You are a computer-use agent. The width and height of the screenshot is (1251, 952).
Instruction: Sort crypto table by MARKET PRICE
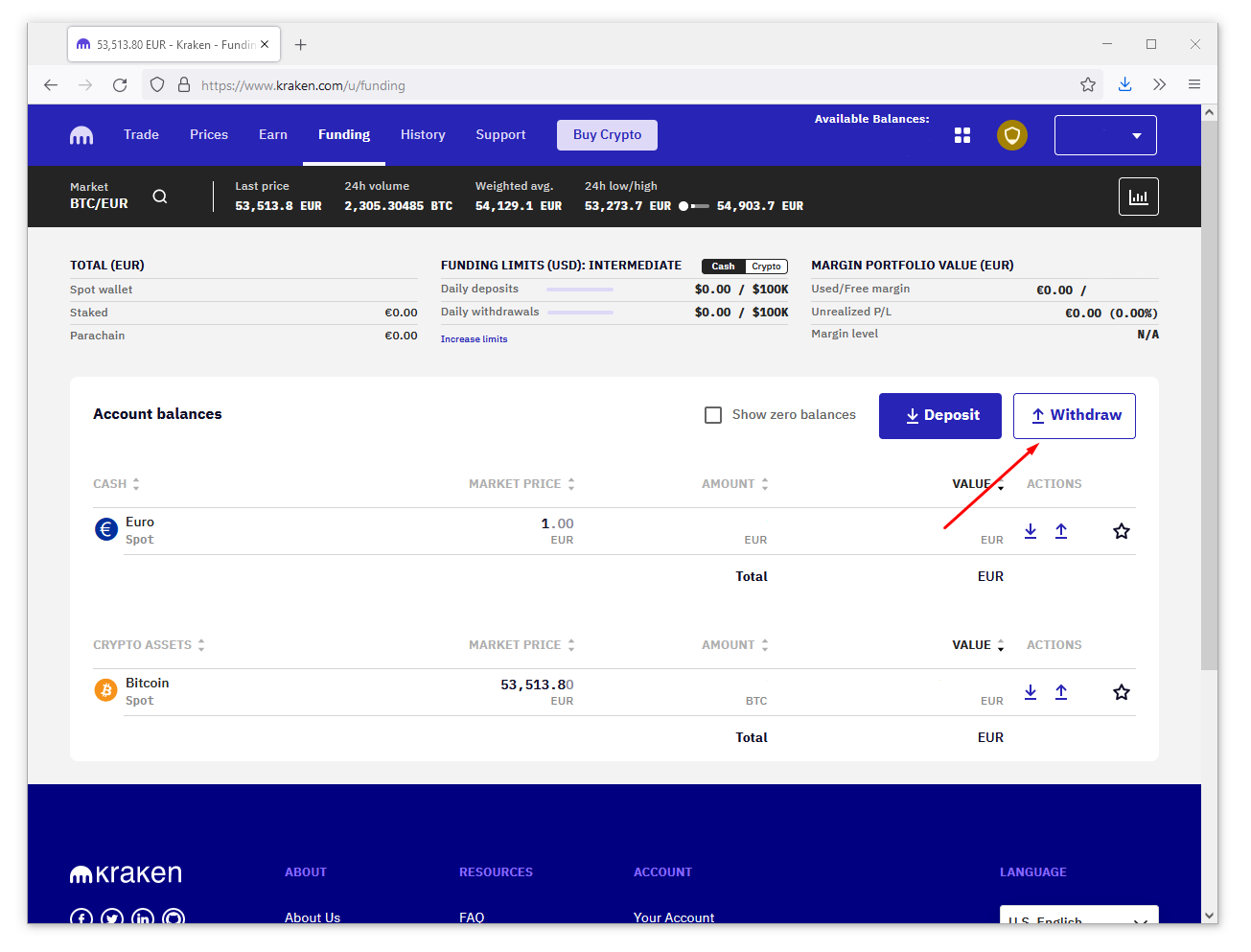[x=521, y=645]
